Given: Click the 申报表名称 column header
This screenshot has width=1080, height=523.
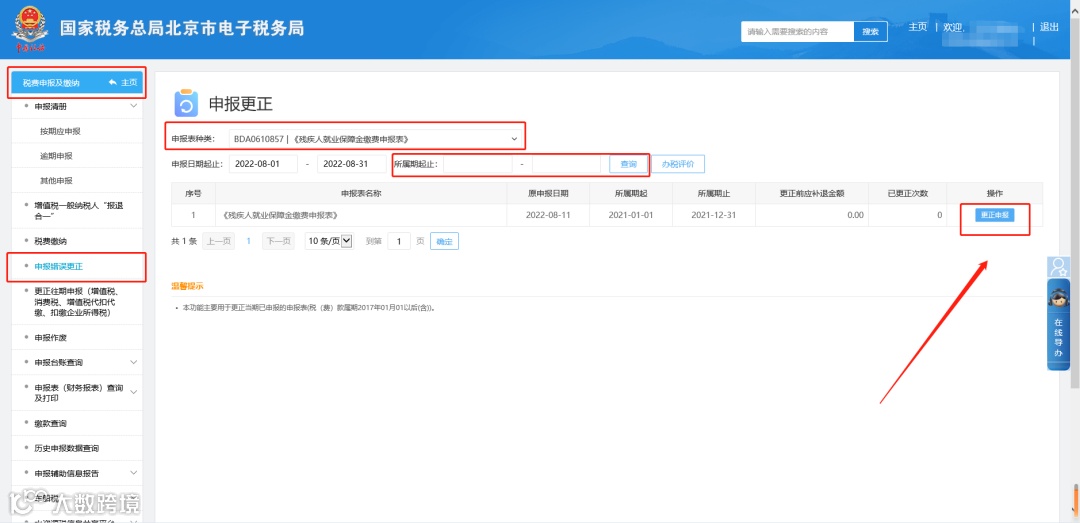Looking at the screenshot, I should [361, 194].
